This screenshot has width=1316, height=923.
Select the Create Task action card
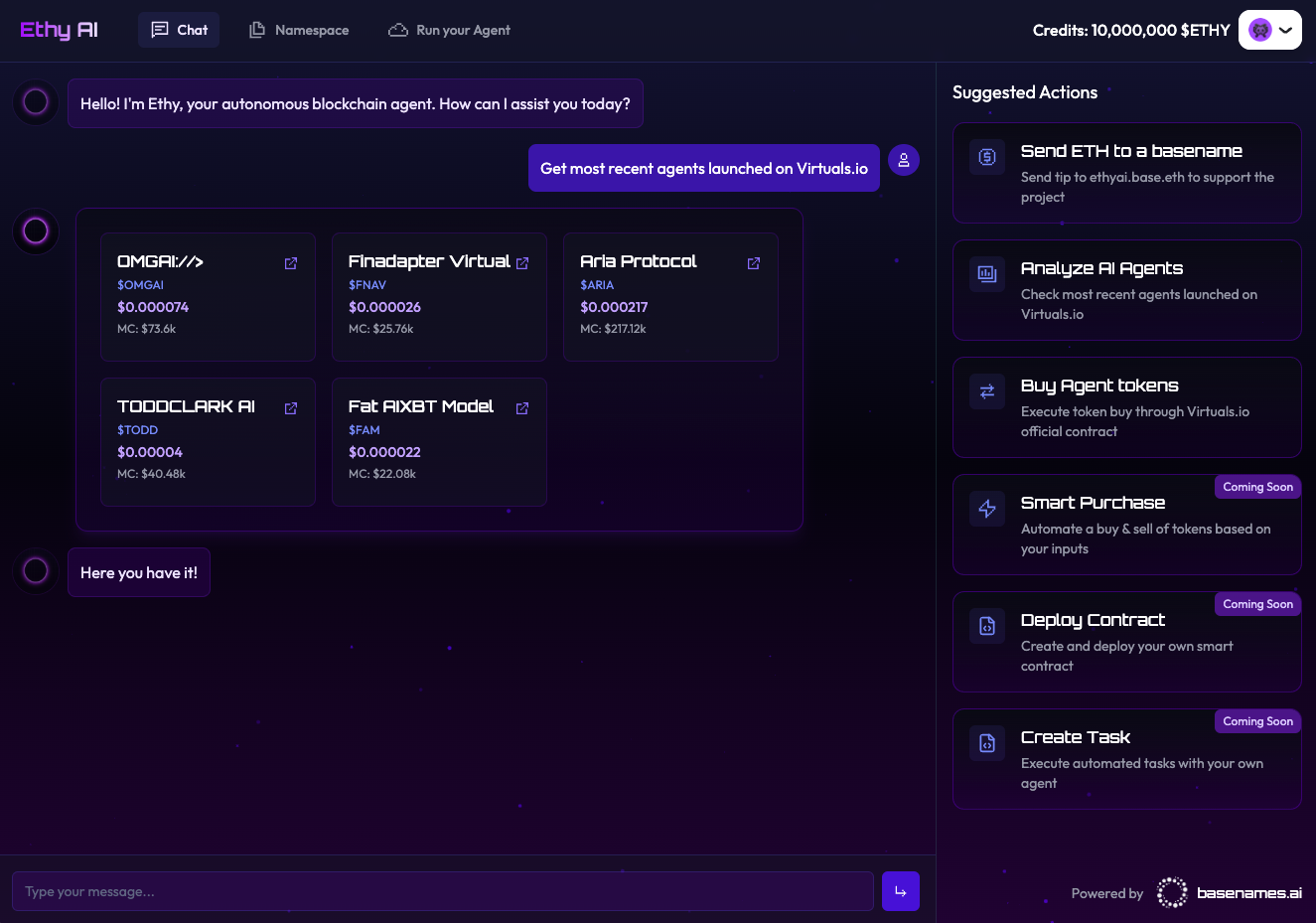[x=1126, y=759]
